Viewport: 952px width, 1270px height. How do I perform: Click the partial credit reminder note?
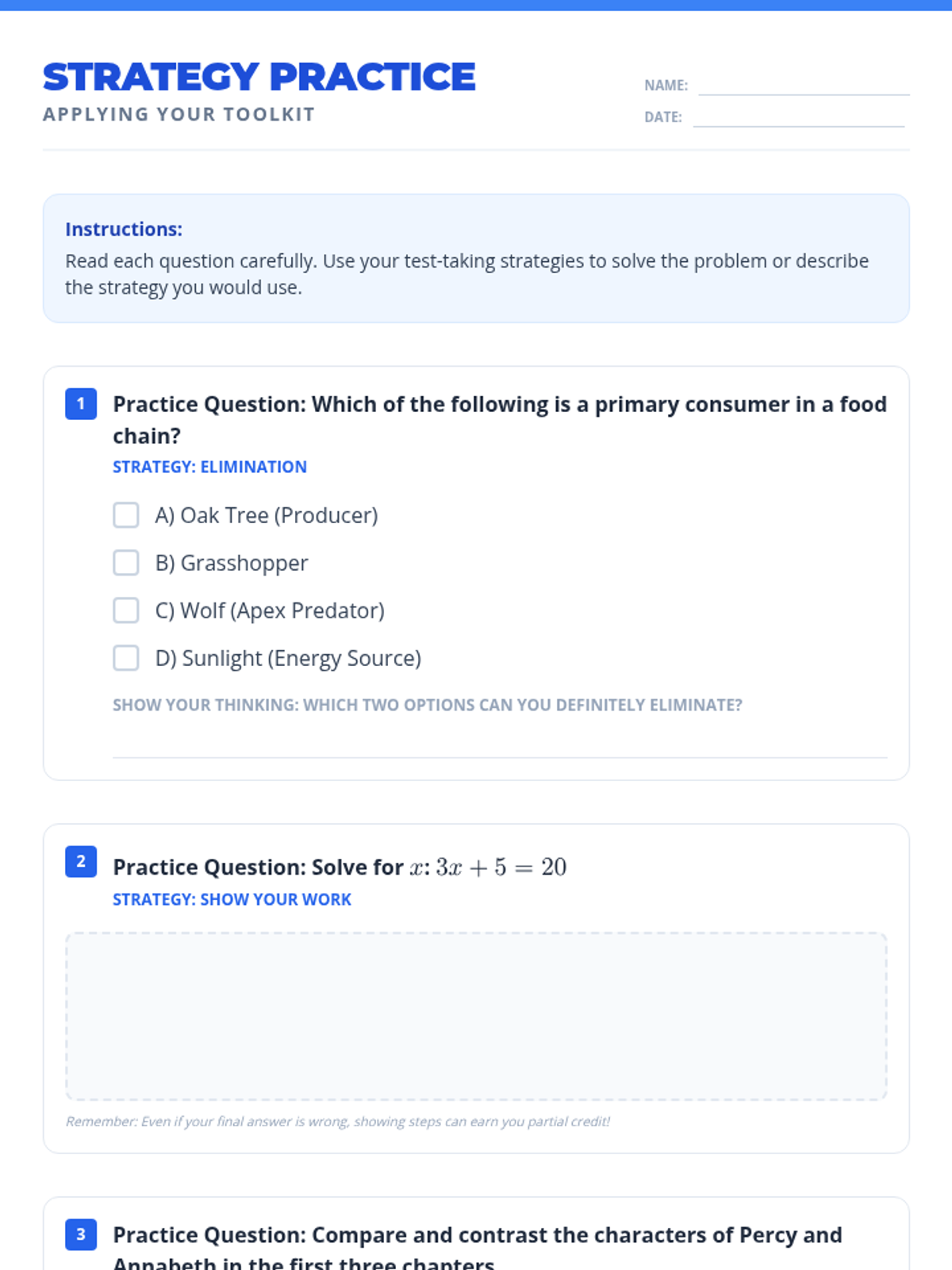(337, 1122)
